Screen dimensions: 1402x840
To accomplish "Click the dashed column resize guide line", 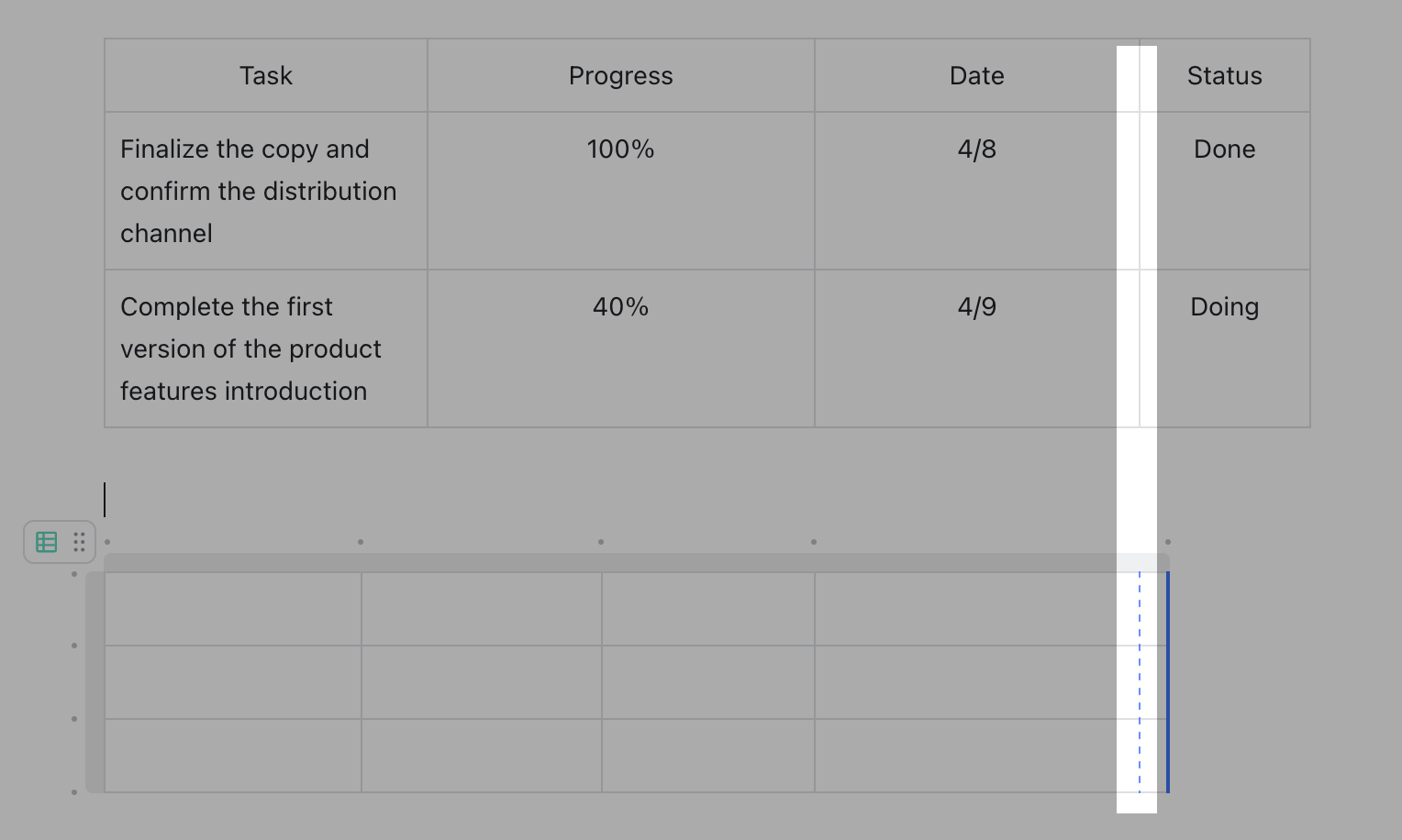I will click(1139, 682).
